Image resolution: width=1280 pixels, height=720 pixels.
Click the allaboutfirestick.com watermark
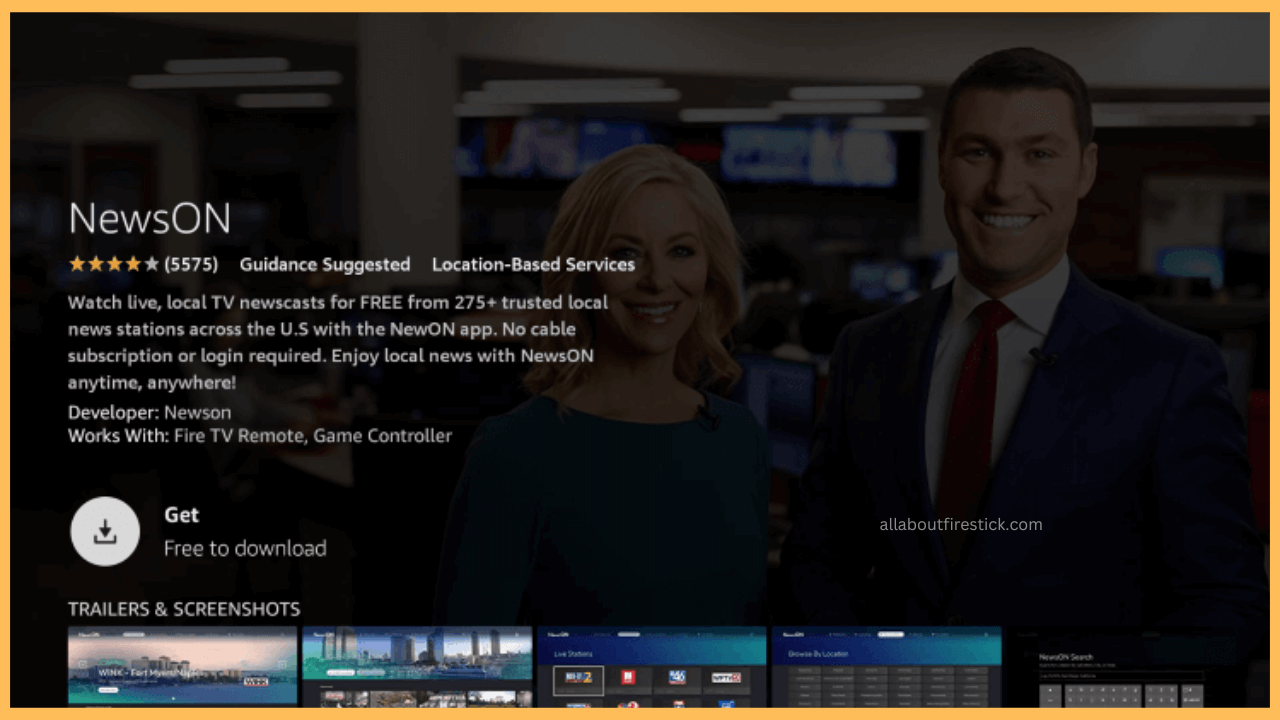(961, 524)
